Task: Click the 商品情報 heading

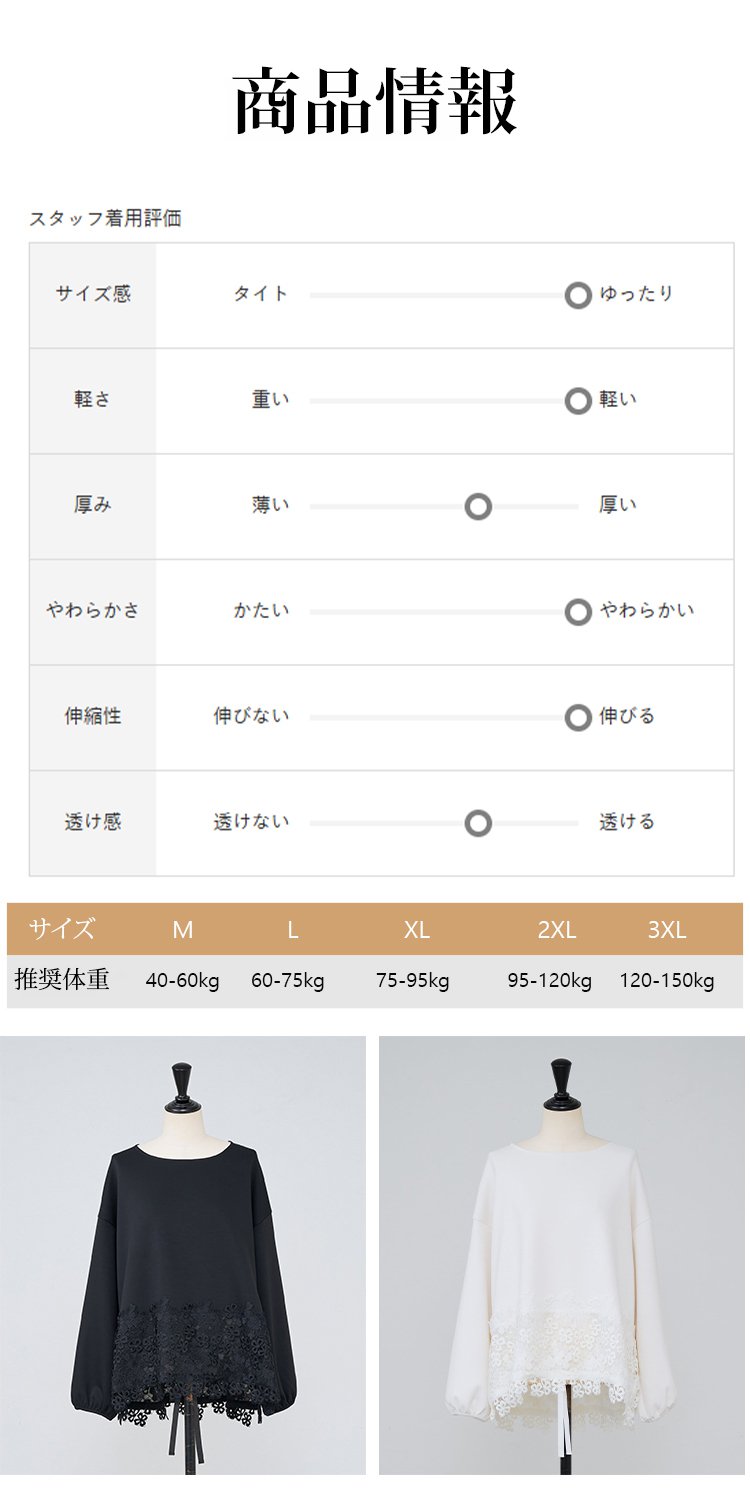Action: [375, 103]
